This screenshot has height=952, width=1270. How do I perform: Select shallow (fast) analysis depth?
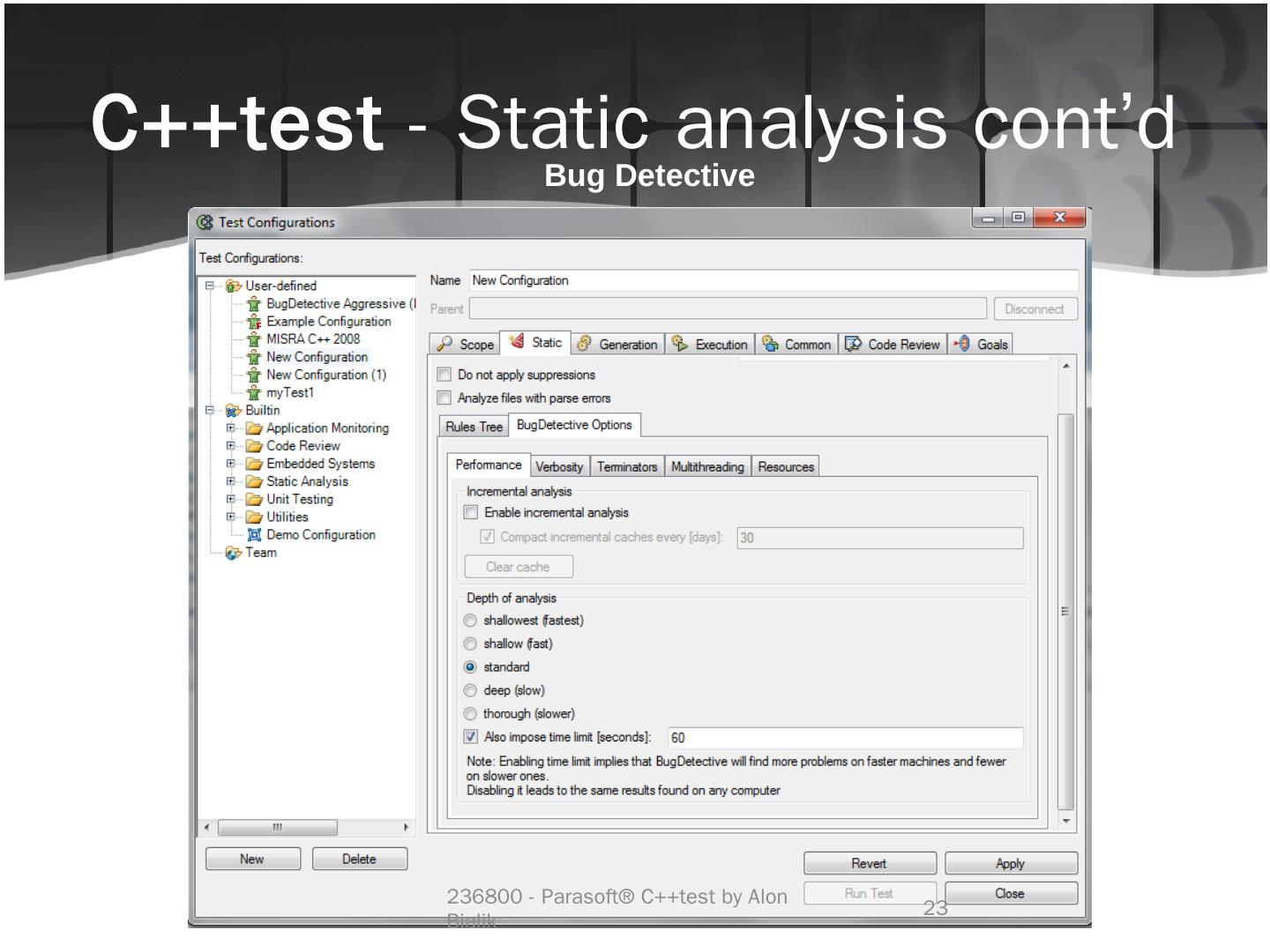click(471, 643)
